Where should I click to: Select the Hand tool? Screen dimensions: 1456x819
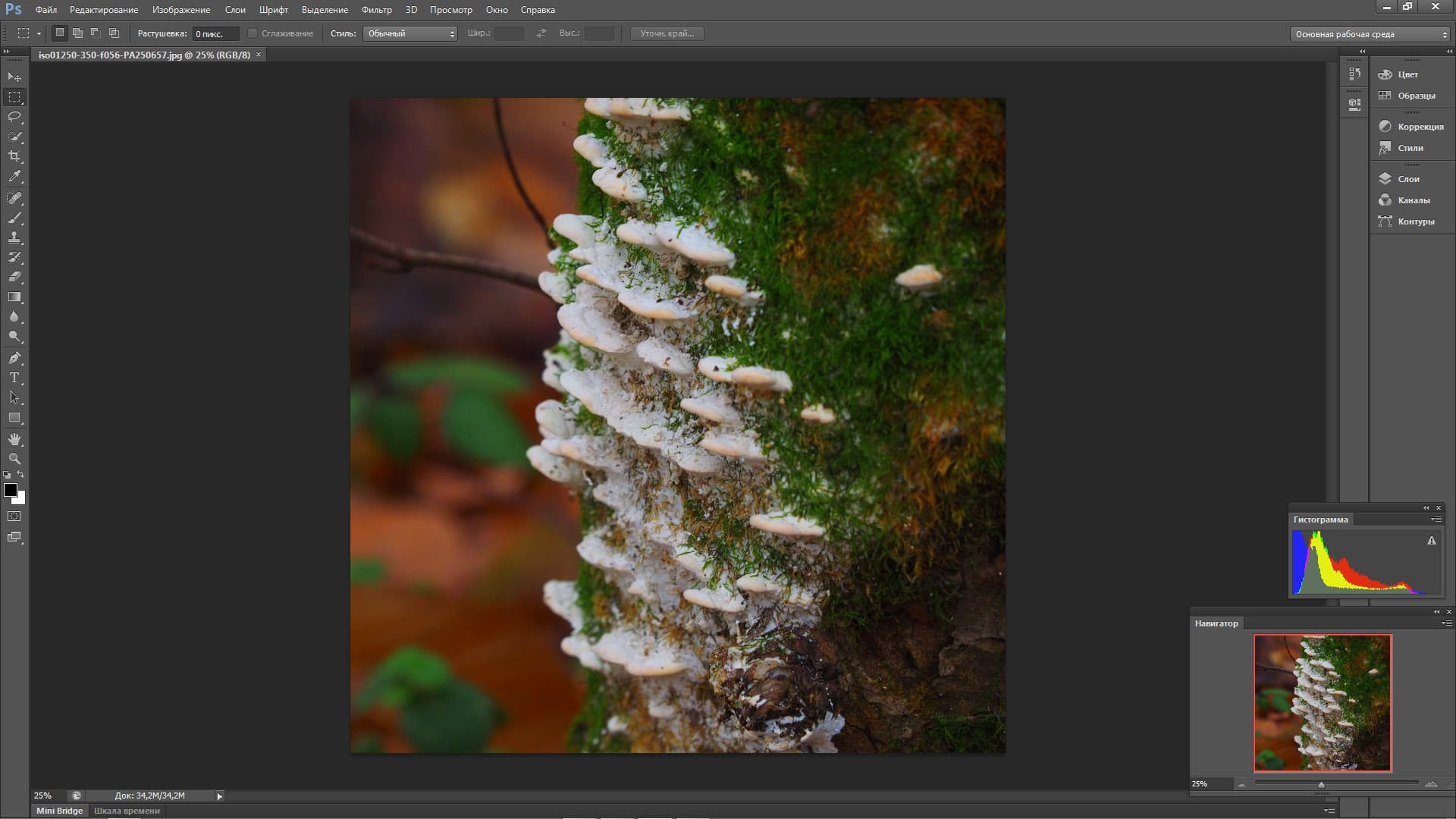[14, 439]
